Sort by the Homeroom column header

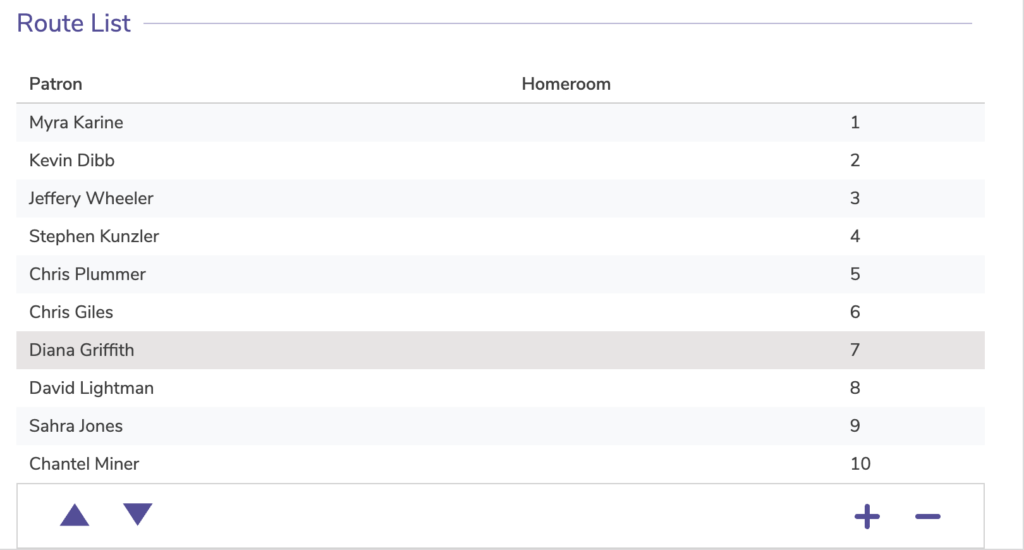[x=566, y=84]
